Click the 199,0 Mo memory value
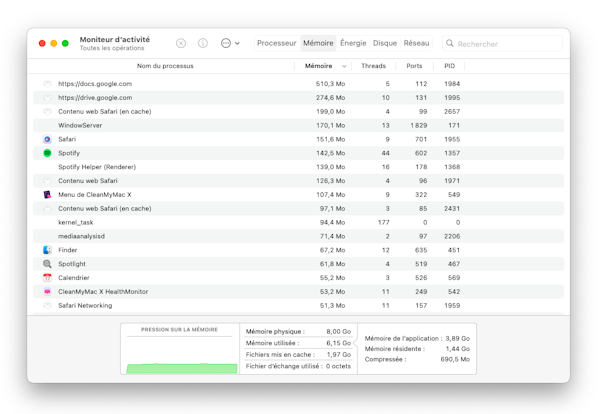 point(330,112)
